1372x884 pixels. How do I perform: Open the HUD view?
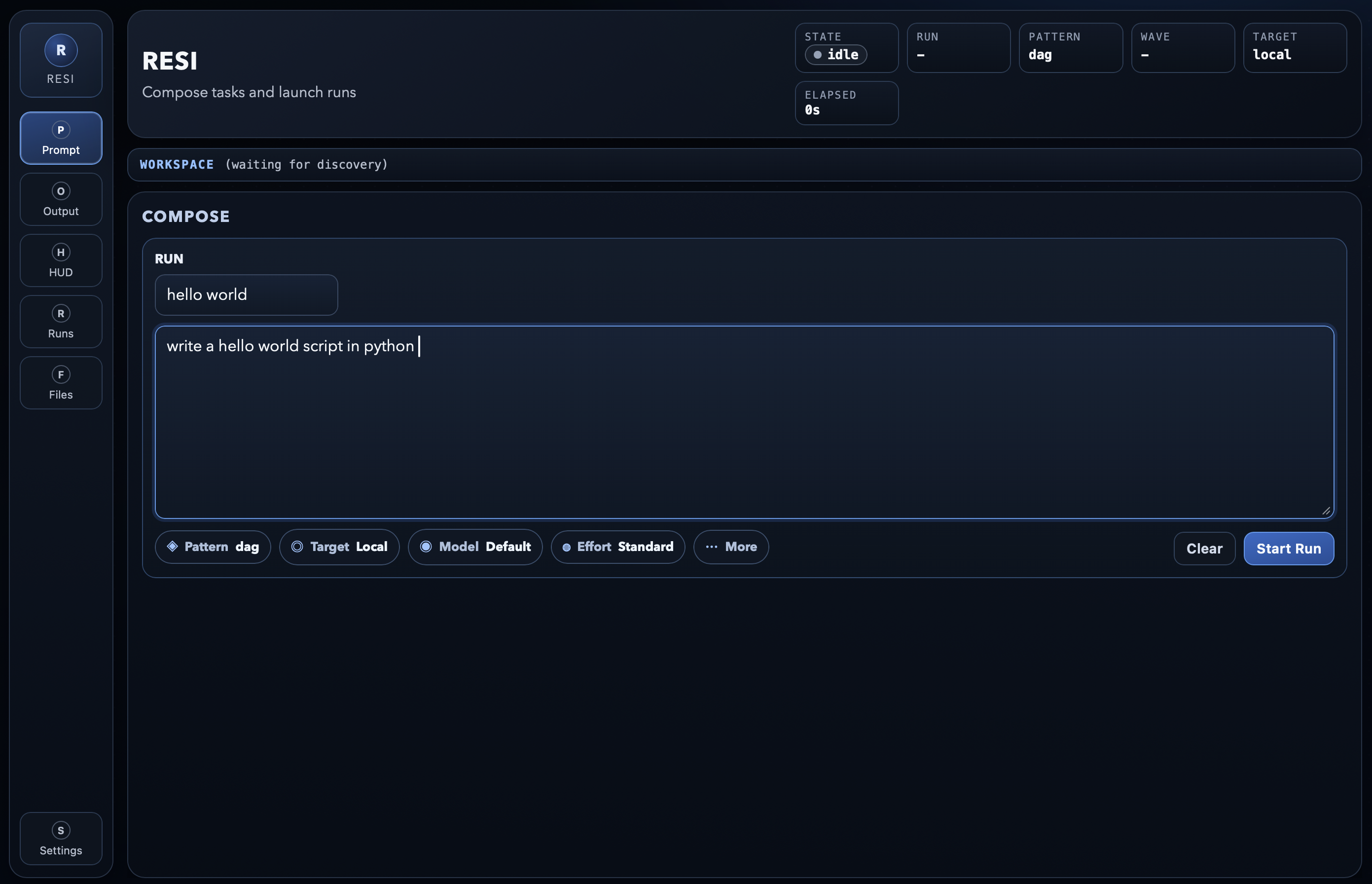pos(60,260)
